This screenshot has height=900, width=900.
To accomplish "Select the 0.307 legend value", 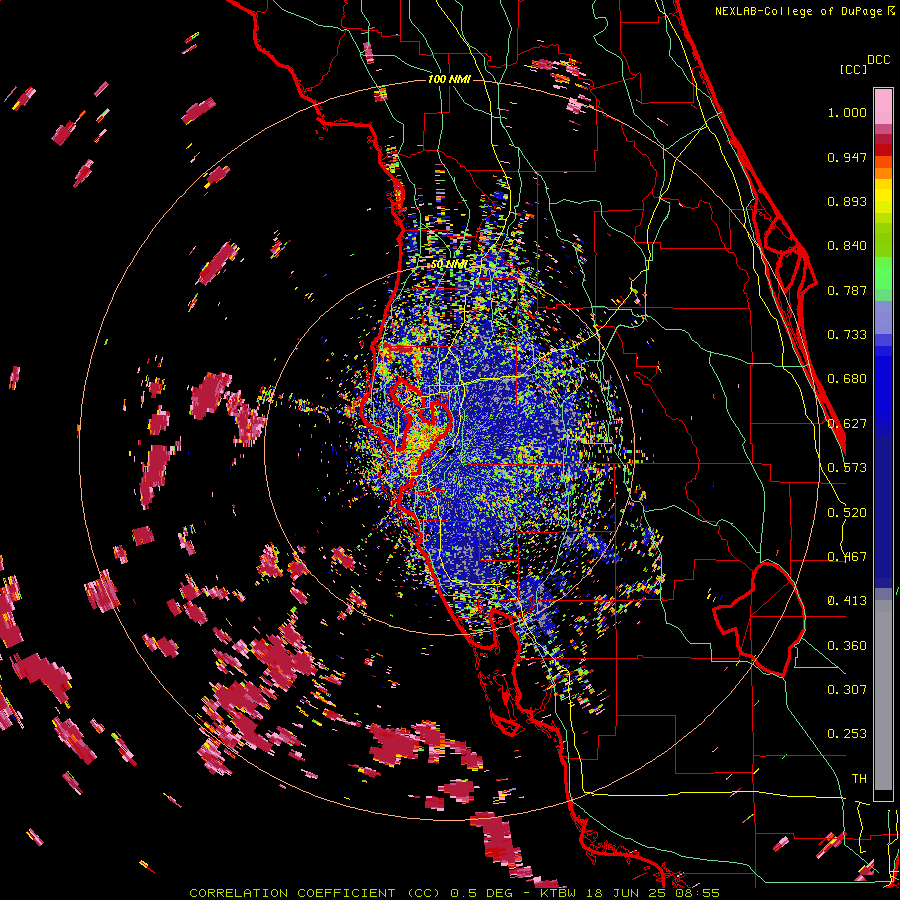I will click(x=847, y=690).
